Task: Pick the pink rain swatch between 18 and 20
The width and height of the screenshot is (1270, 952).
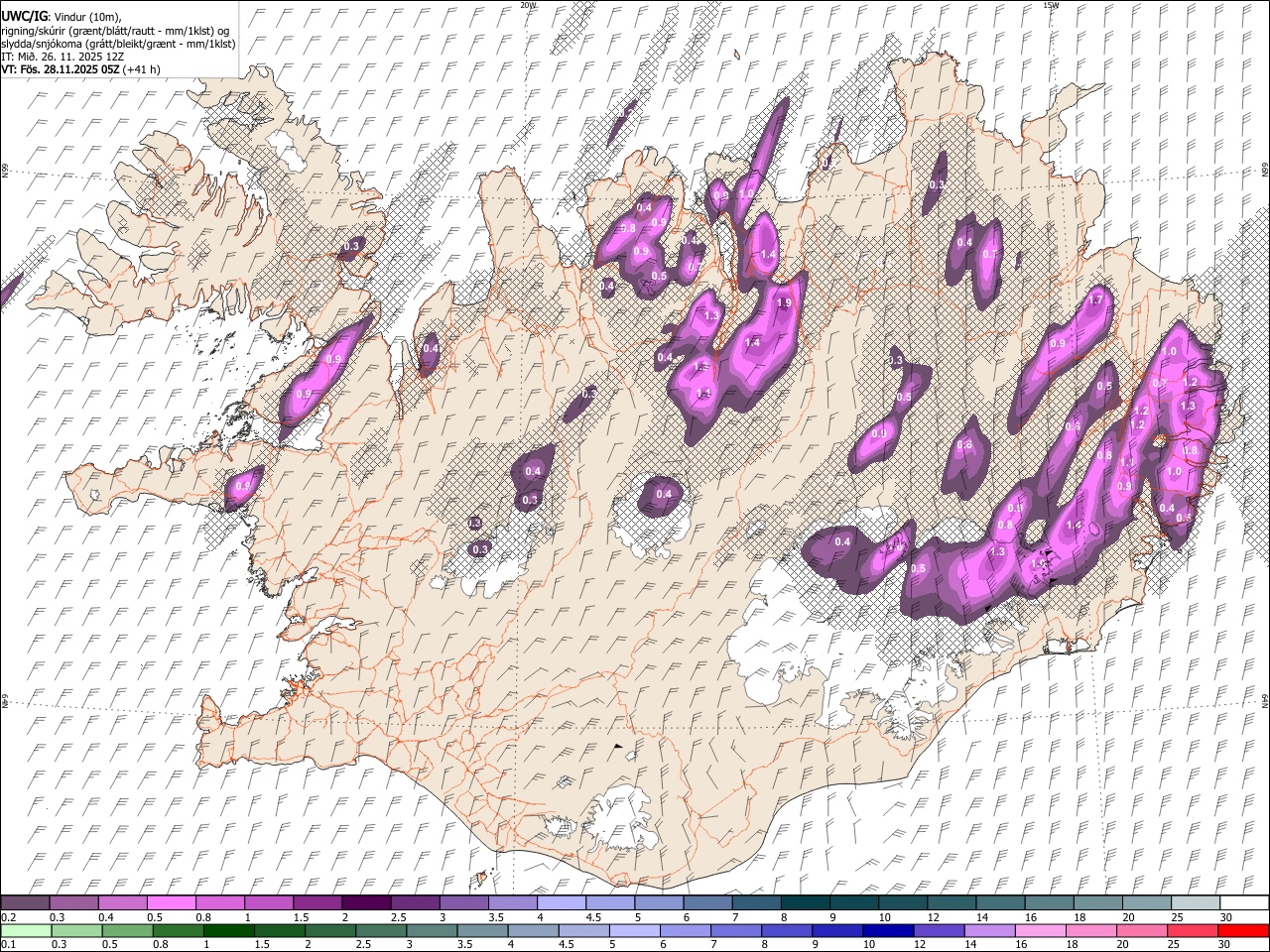Action: pos(1090,930)
